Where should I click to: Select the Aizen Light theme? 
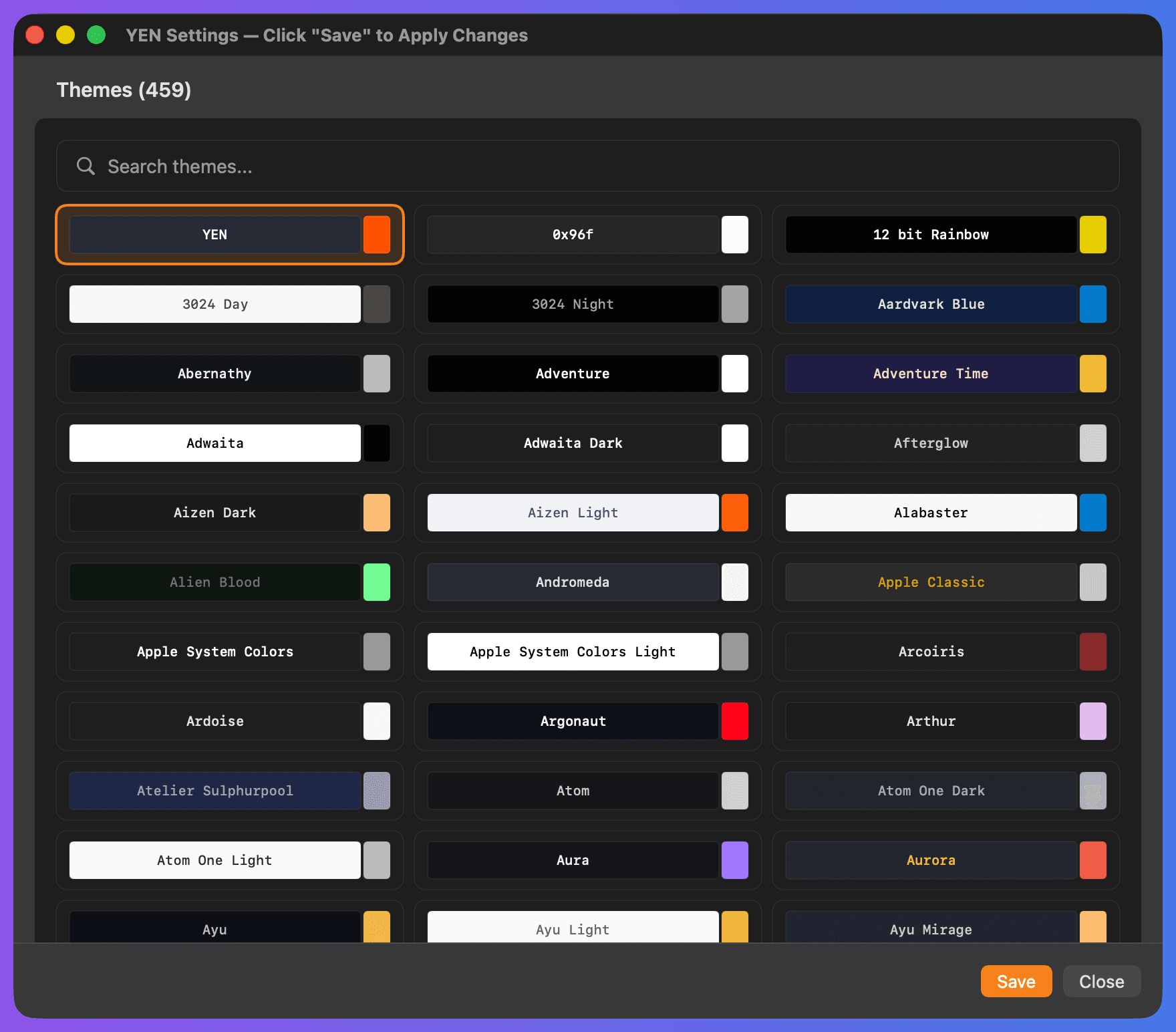[573, 513]
